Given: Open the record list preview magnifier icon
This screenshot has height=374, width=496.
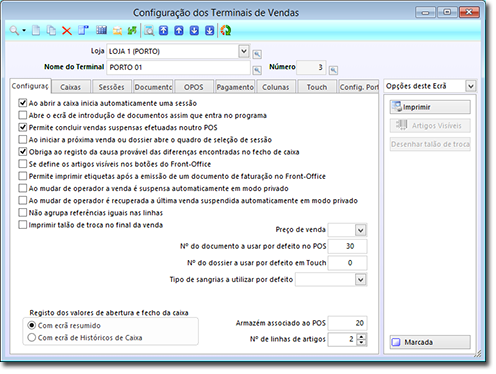Looking at the screenshot, I should click(149, 31).
